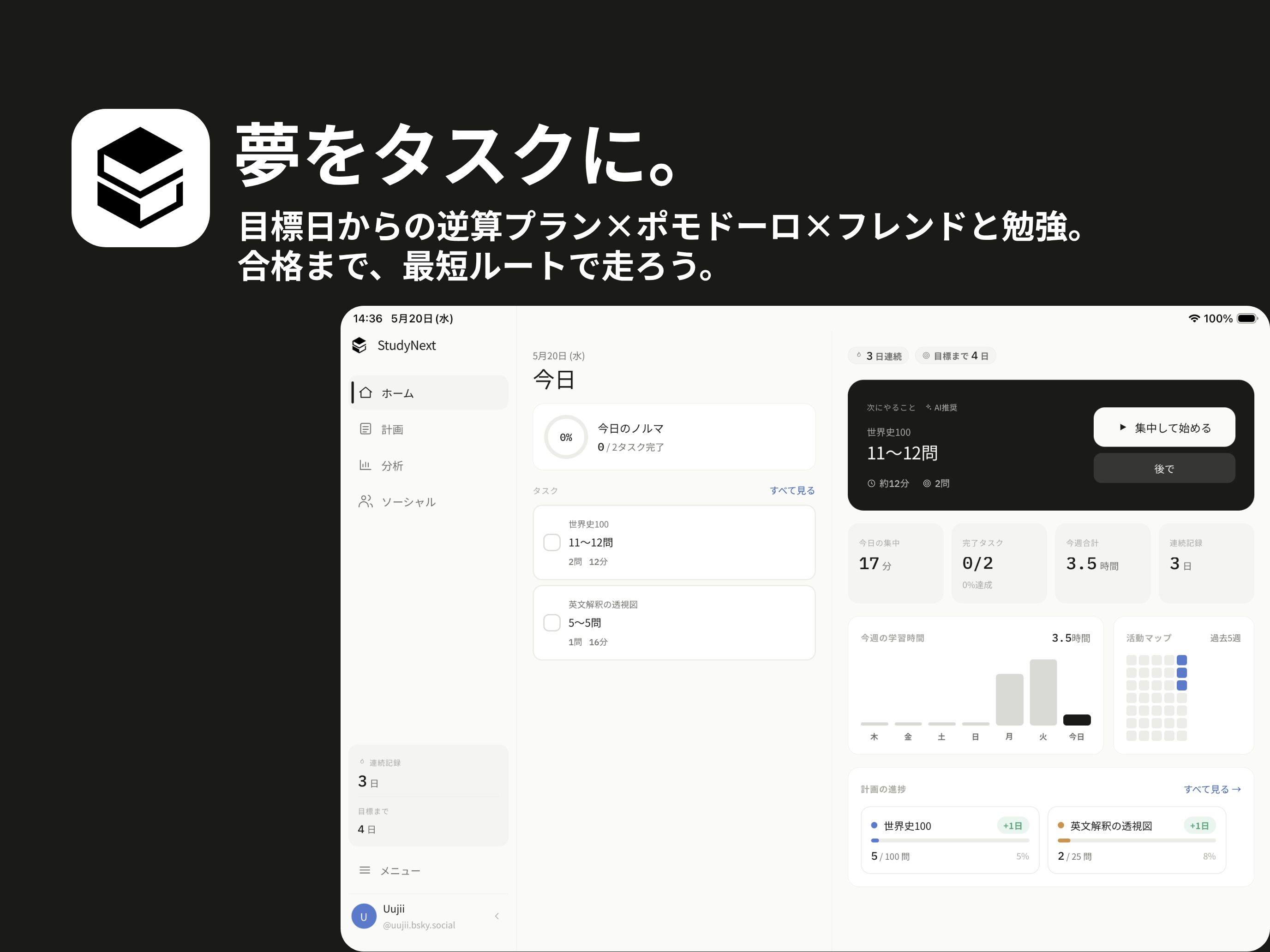Select the ソーシャル sidebar item

click(429, 501)
